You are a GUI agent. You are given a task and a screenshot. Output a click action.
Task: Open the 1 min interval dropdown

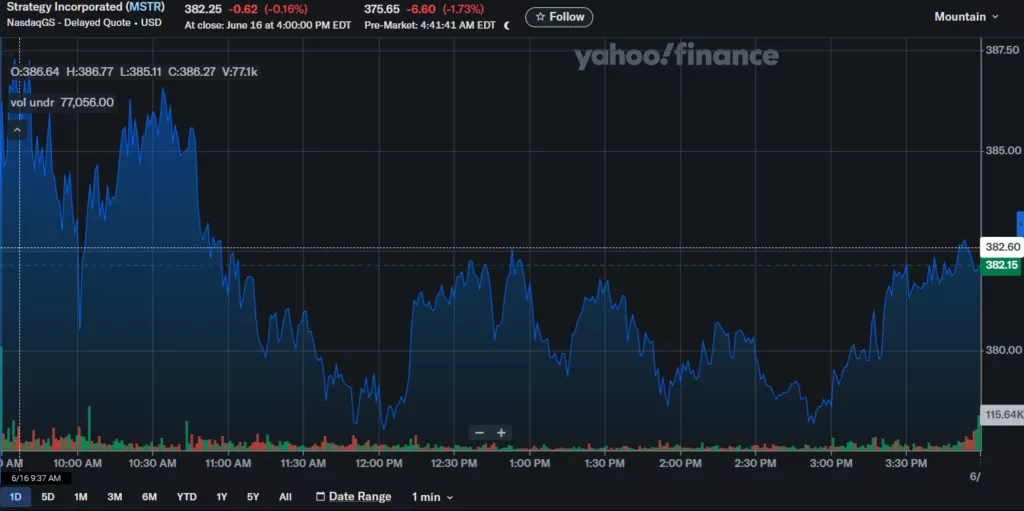(x=432, y=497)
